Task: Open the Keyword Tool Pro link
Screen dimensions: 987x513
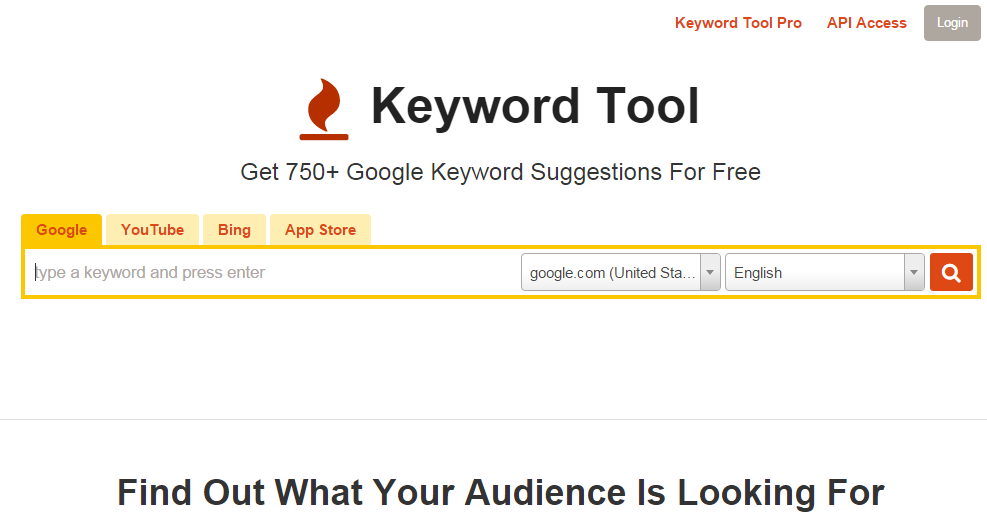Action: 738,23
